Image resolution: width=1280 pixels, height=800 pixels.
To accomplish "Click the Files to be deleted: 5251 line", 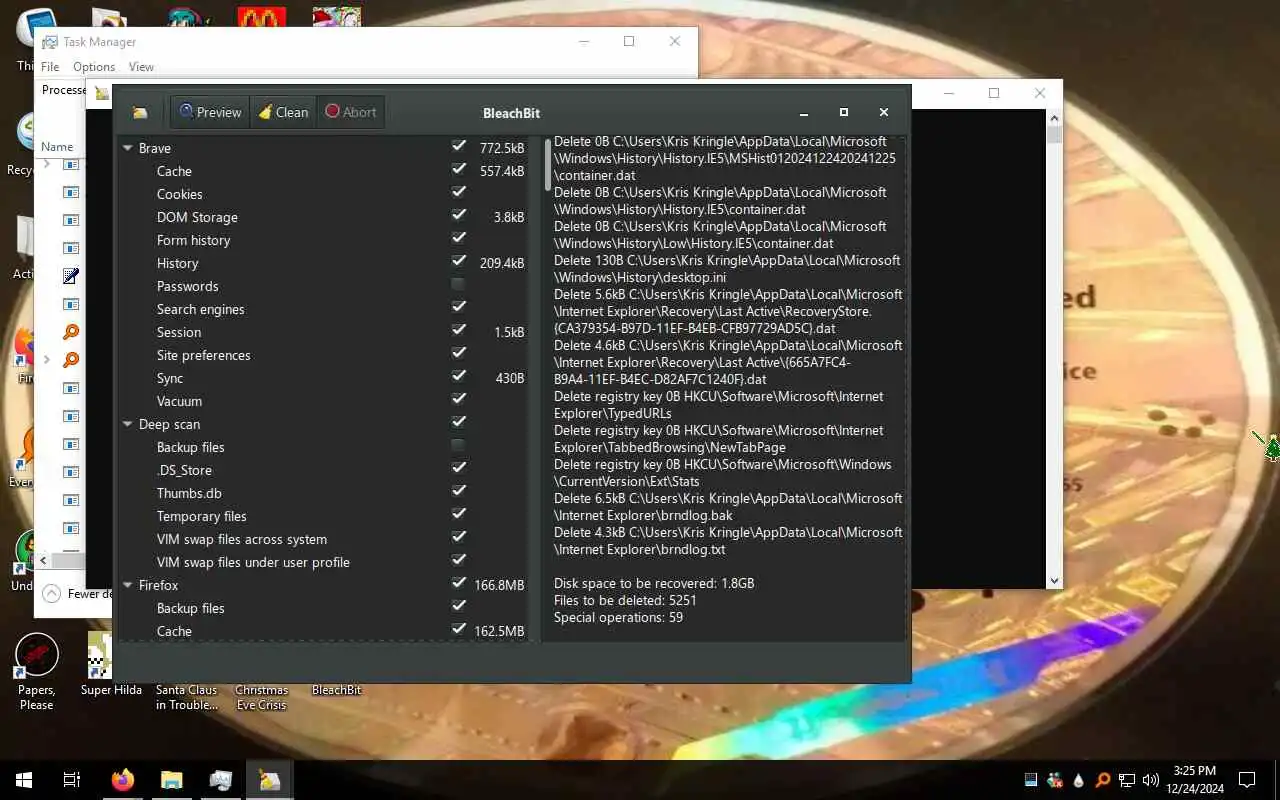I will pos(625,600).
